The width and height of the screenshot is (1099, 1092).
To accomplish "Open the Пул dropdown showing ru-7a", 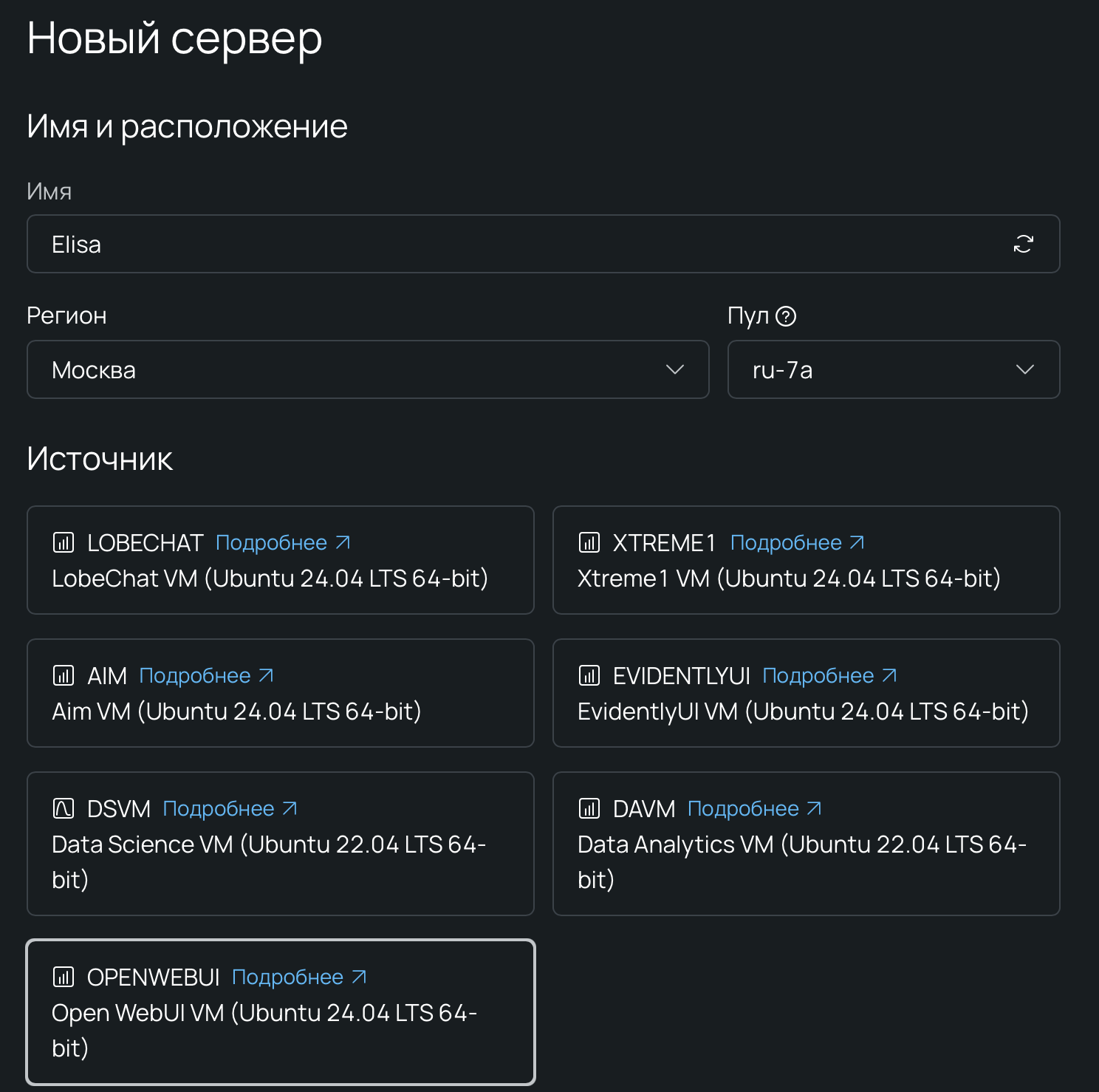I will pyautogui.click(x=894, y=369).
